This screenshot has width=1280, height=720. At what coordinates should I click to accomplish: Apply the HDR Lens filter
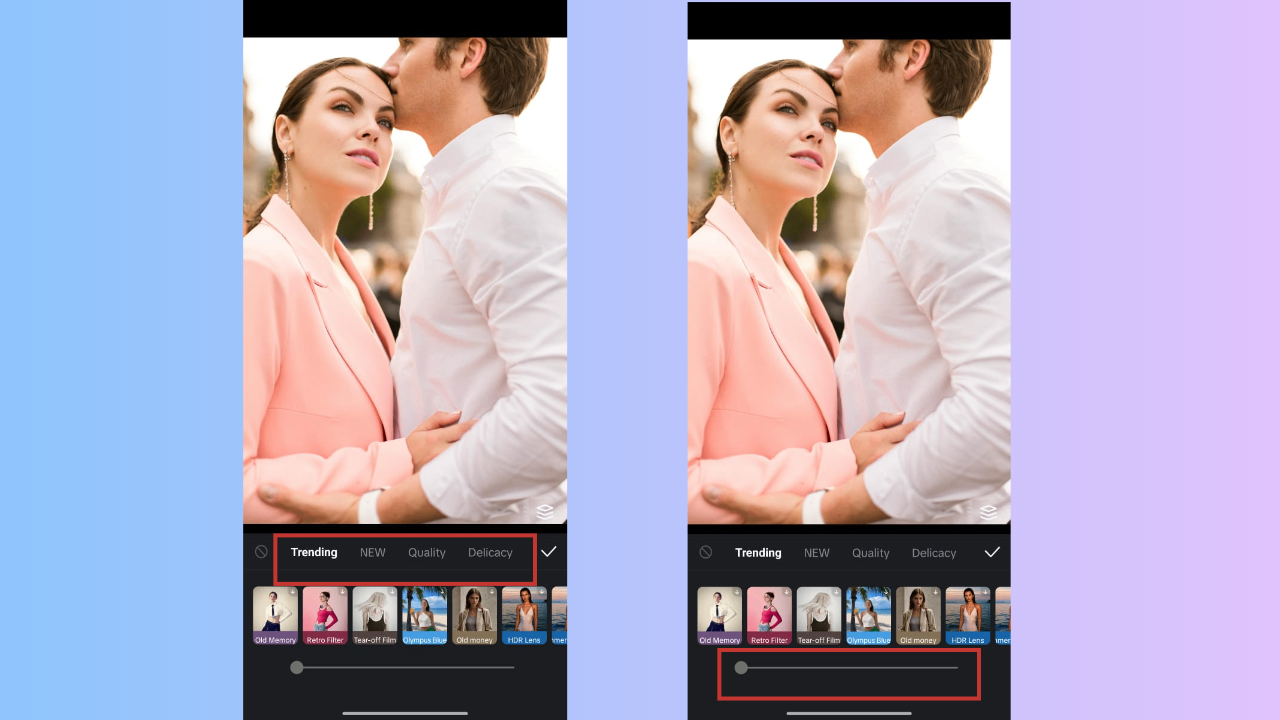[x=524, y=615]
